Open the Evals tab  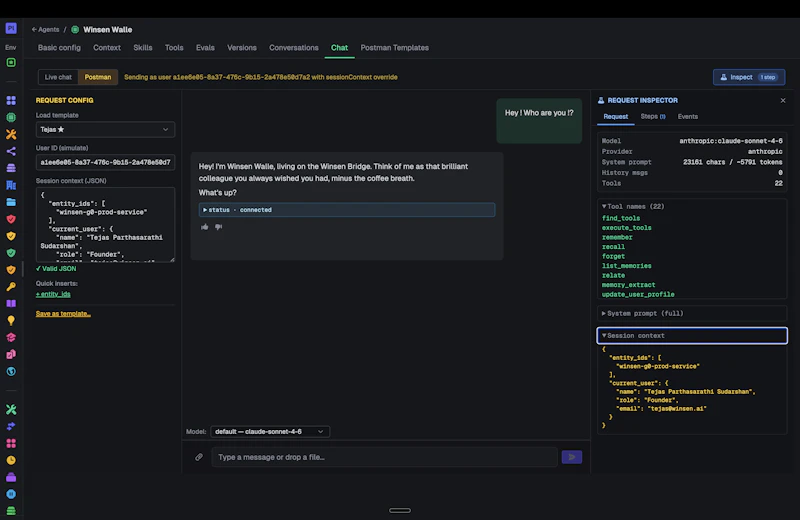pyautogui.click(x=205, y=47)
